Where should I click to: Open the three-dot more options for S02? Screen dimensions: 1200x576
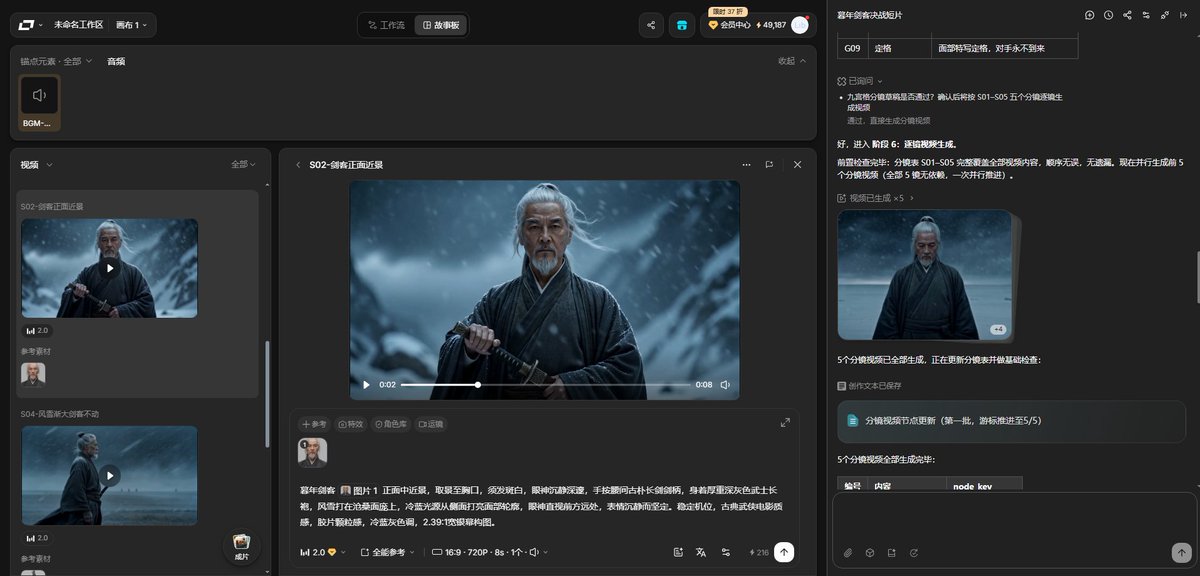(x=746, y=164)
